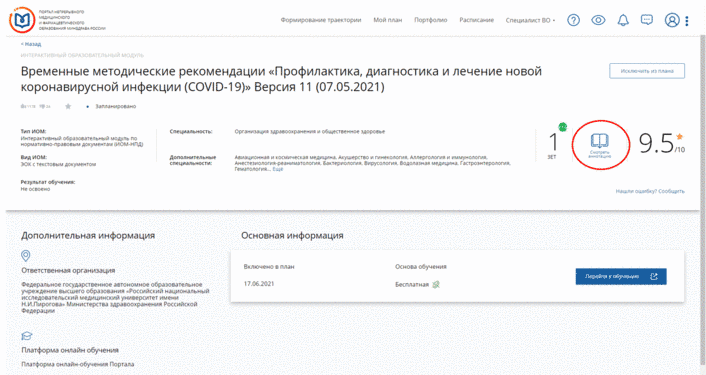Report an error via Нашли ошибку? Сообщить
The height and width of the screenshot is (375, 706).
pos(650,191)
